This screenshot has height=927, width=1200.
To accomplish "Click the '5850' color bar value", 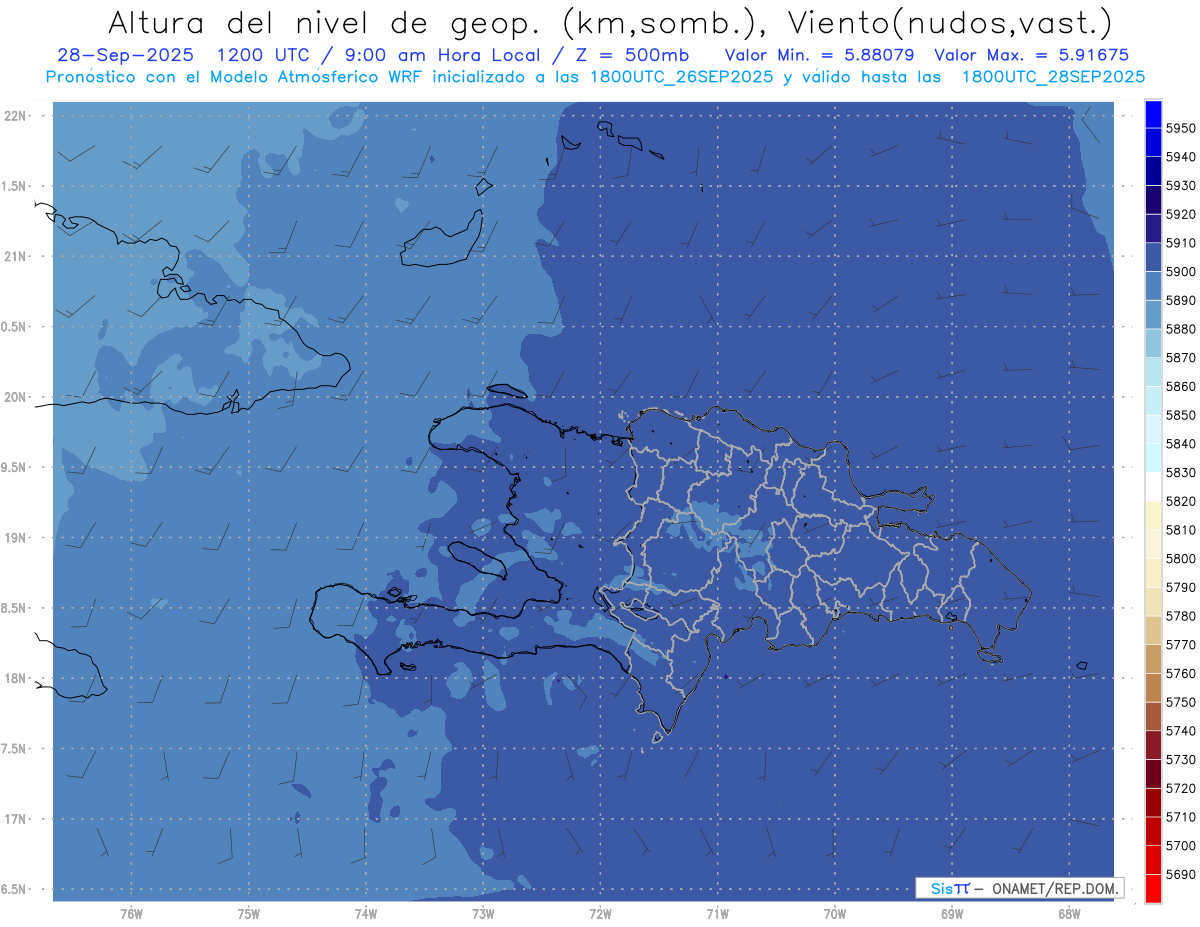I will 1181,415.
